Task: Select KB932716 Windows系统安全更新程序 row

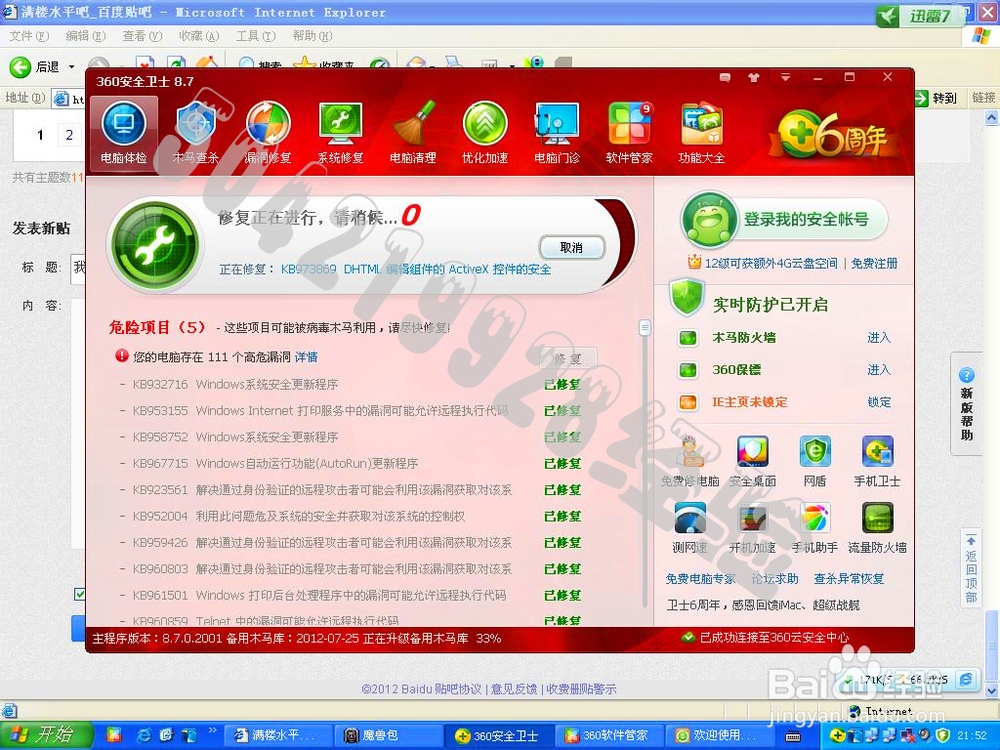Action: tap(350, 385)
